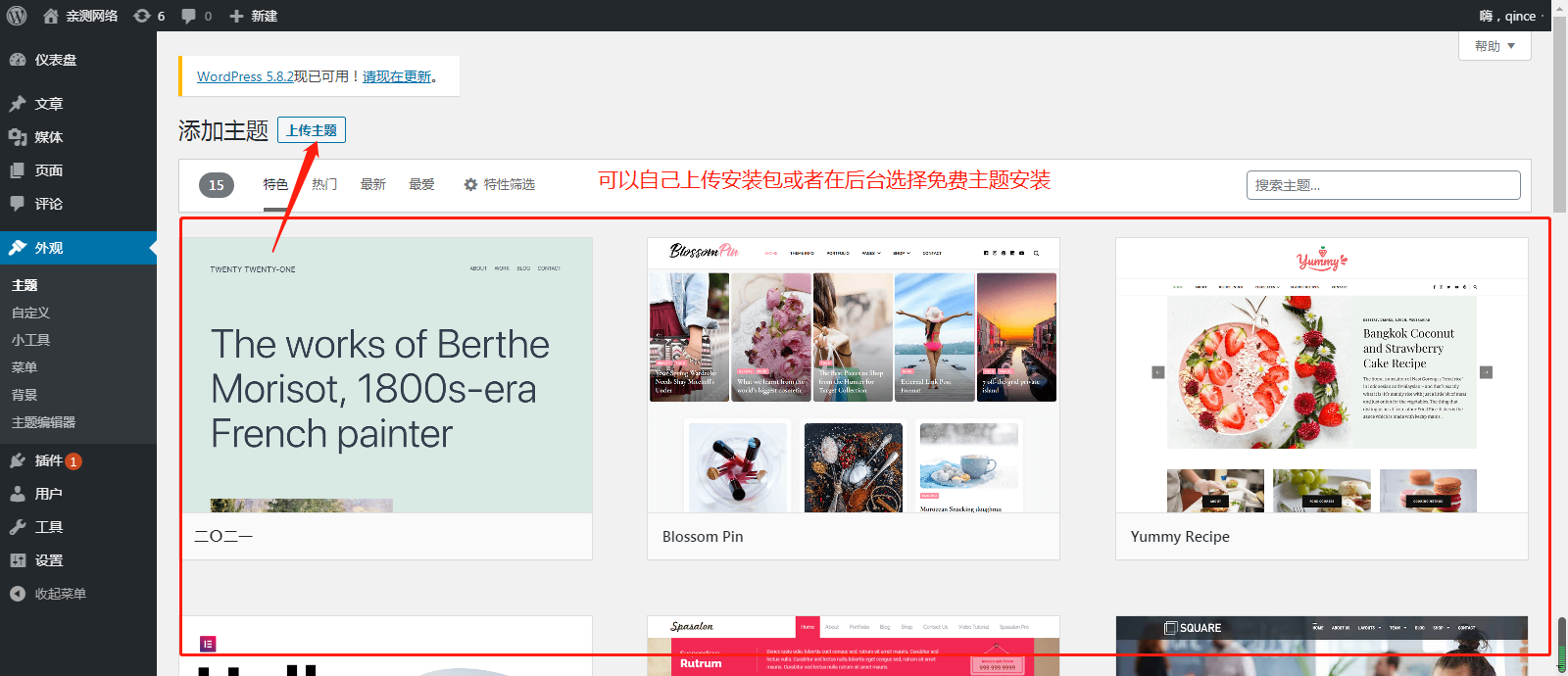This screenshot has width=1568, height=676.
Task: Open the WordPress 5.8.2 link
Action: 245,76
